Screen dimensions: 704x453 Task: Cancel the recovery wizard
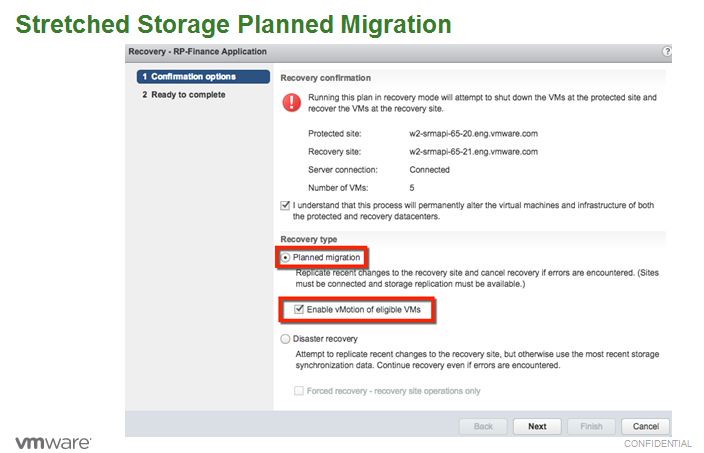coord(645,426)
